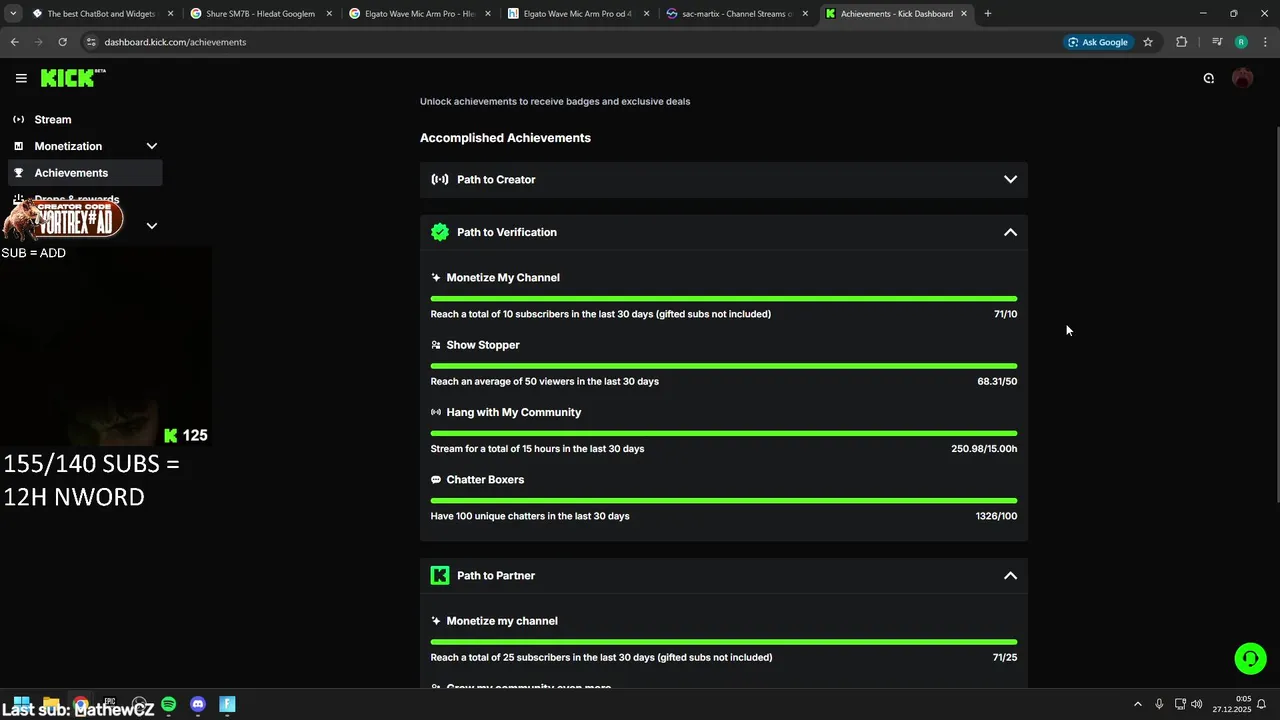This screenshot has width=1280, height=720.
Task: Click the Ask Google button
Action: 1098,42
